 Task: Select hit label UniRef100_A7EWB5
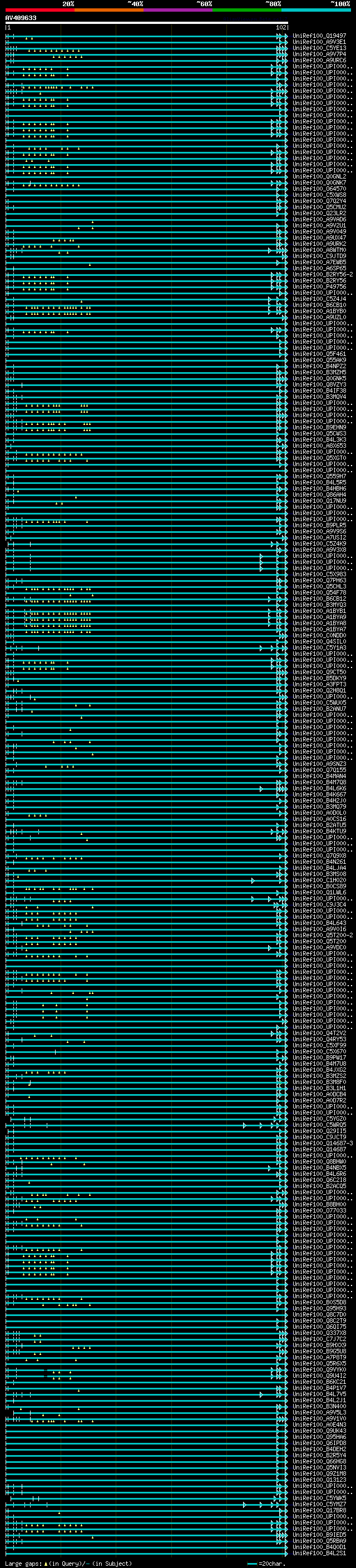[x=319, y=263]
